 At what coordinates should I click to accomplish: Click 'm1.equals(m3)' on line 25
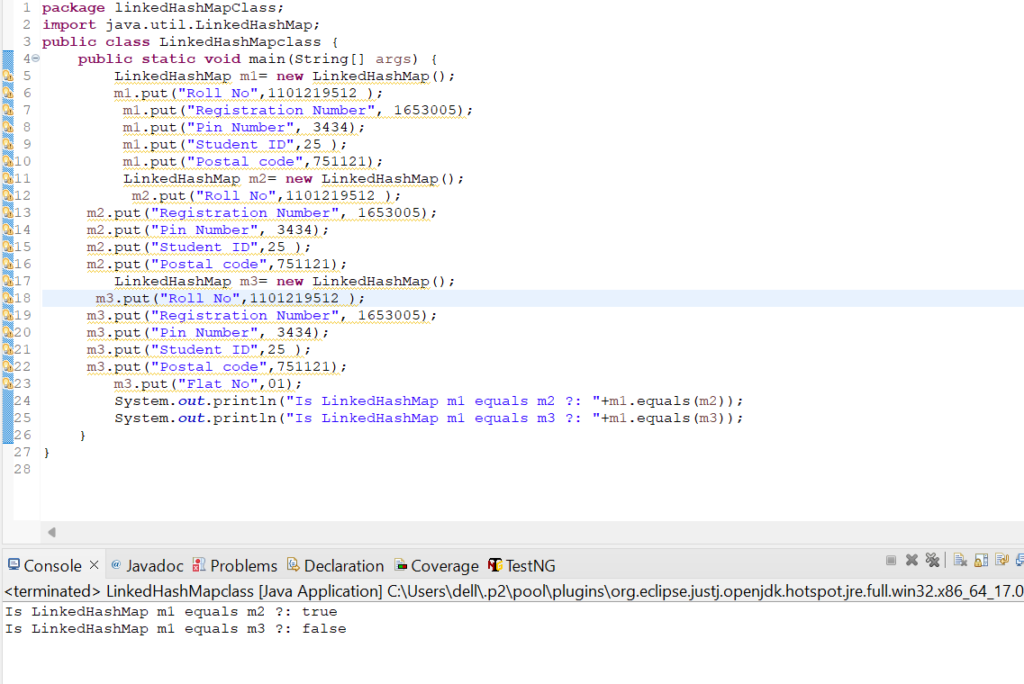click(668, 417)
